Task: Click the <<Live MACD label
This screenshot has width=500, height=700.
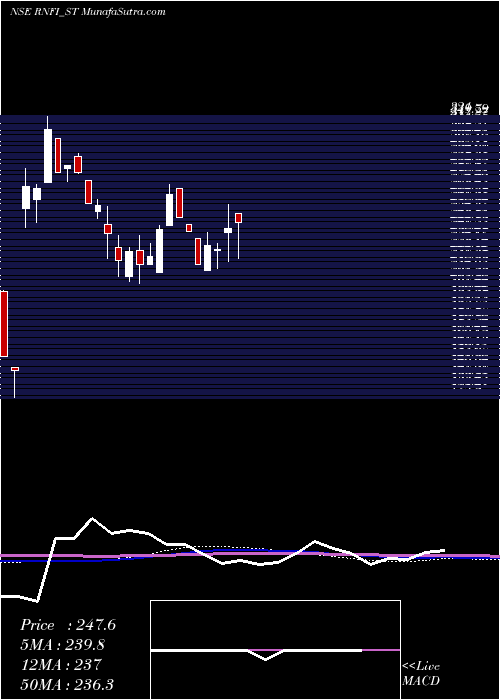Action: (x=421, y=673)
